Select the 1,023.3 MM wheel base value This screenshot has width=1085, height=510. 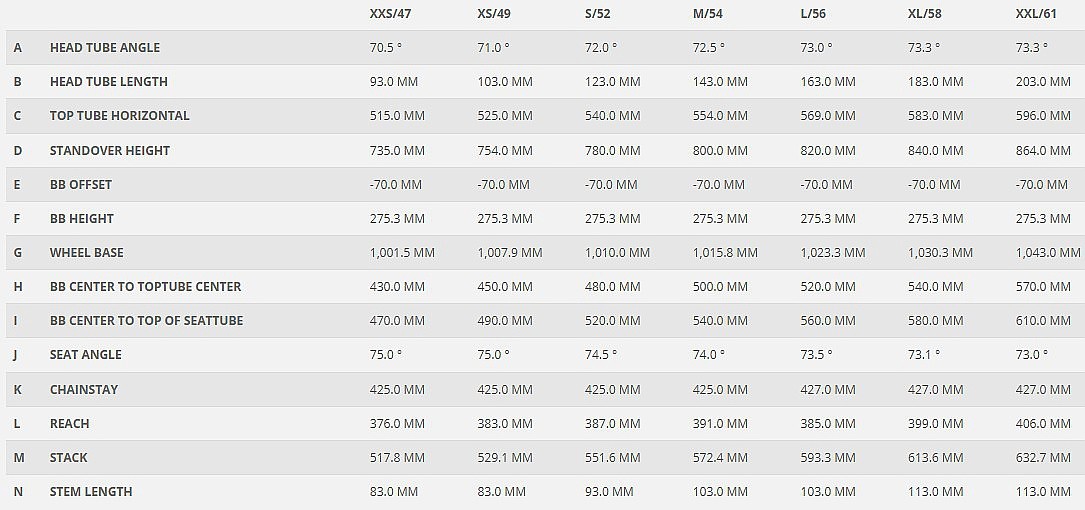point(833,253)
